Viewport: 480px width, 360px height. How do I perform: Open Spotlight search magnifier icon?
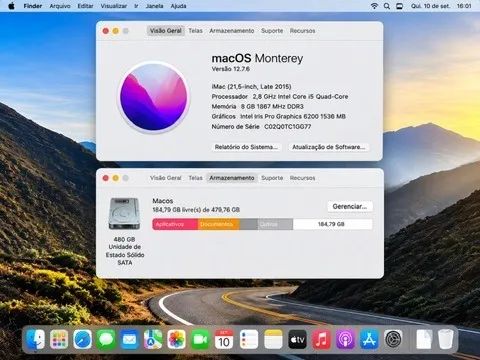[x=387, y=6]
